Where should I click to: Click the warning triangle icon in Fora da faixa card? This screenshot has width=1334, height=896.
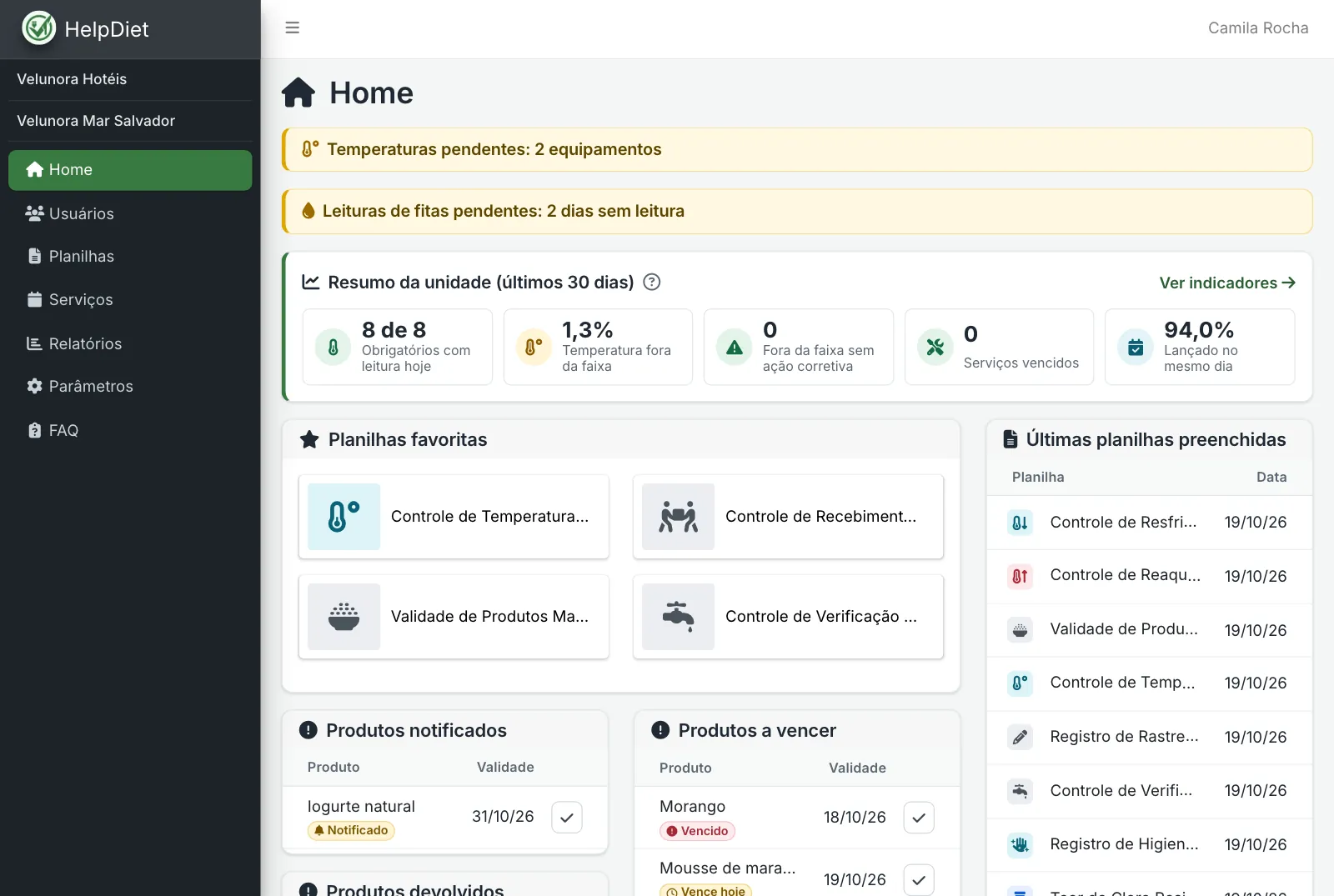point(735,347)
